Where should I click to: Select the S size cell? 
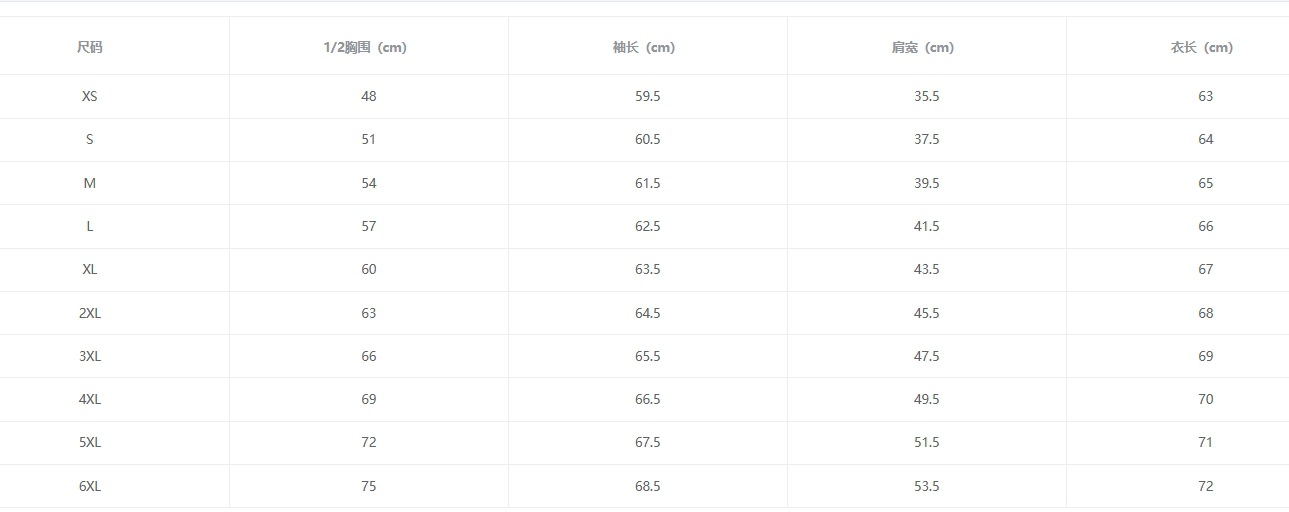pyautogui.click(x=90, y=140)
